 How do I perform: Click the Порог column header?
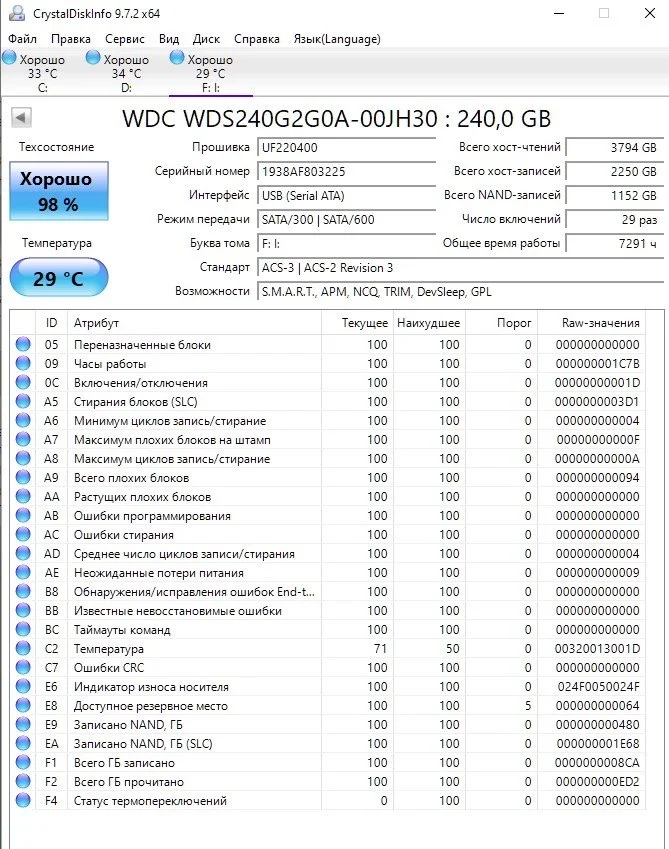(501, 323)
